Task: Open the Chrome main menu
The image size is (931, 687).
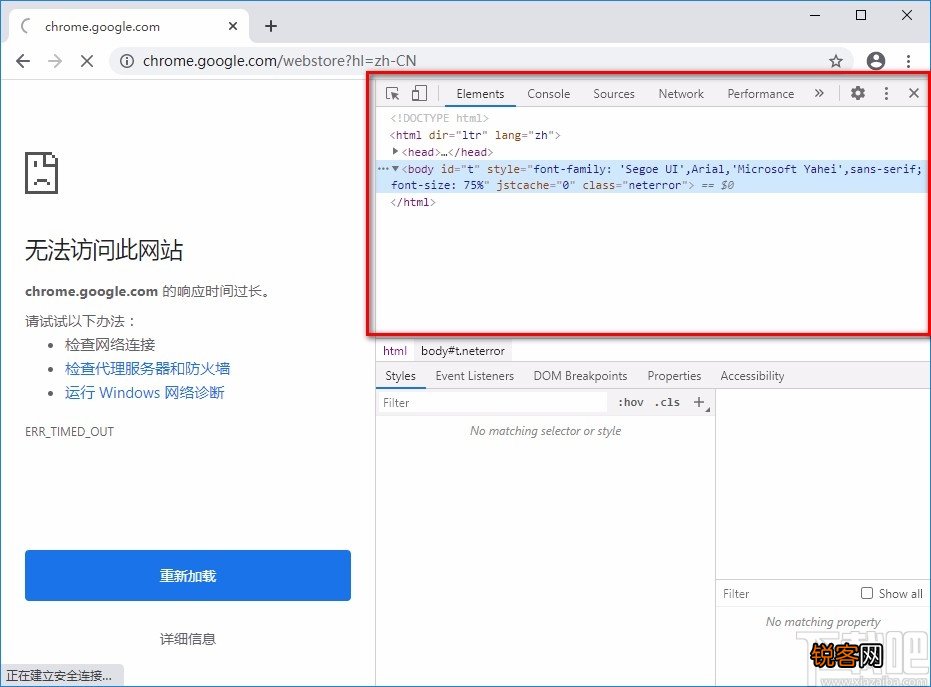Action: pyautogui.click(x=908, y=61)
